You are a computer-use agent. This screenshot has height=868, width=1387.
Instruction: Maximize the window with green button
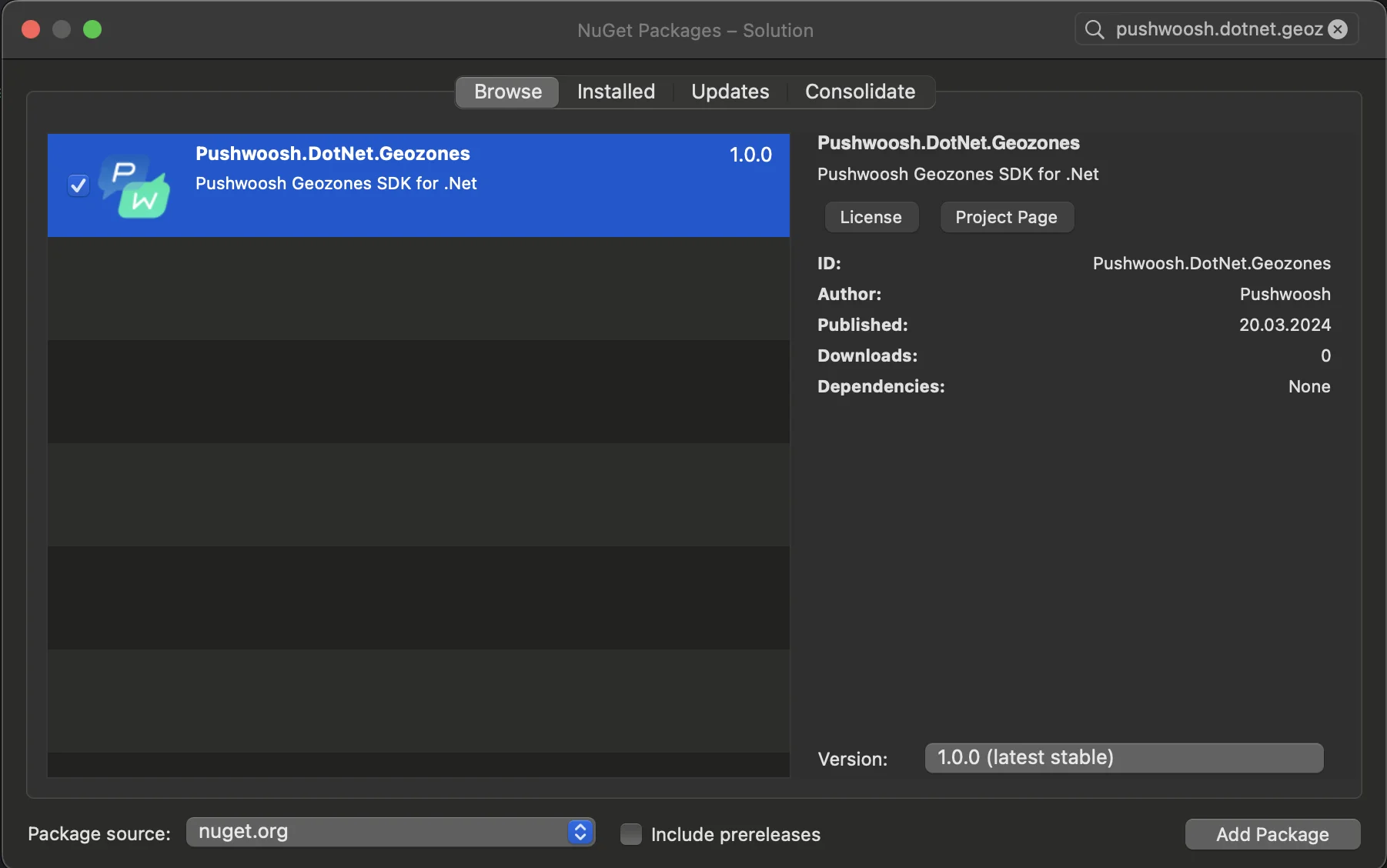tap(92, 29)
